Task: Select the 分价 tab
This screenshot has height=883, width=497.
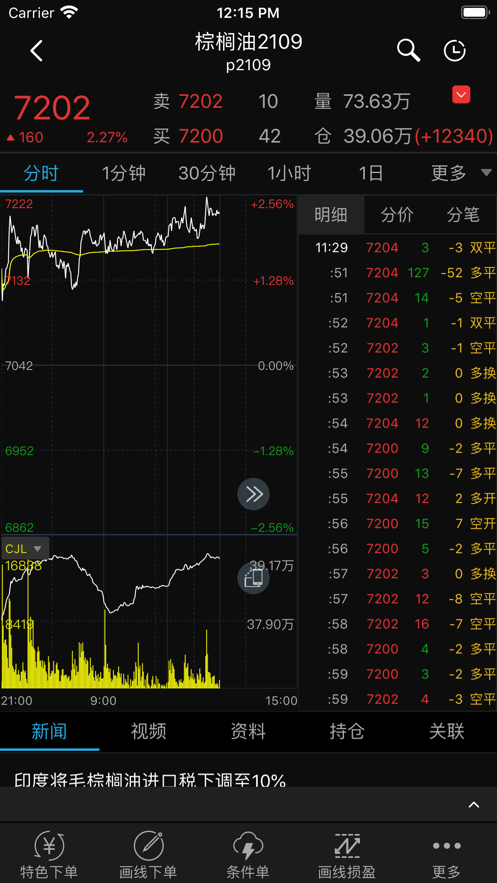Action: 397,215
